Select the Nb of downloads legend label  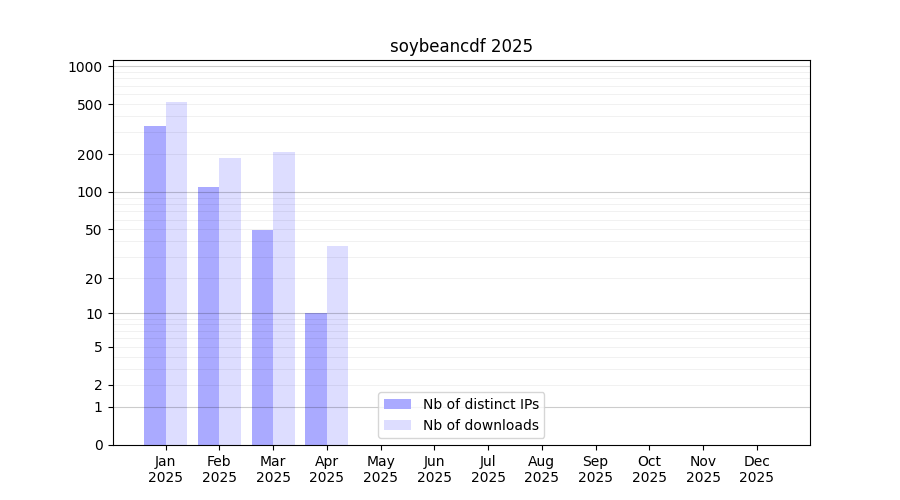(x=480, y=425)
